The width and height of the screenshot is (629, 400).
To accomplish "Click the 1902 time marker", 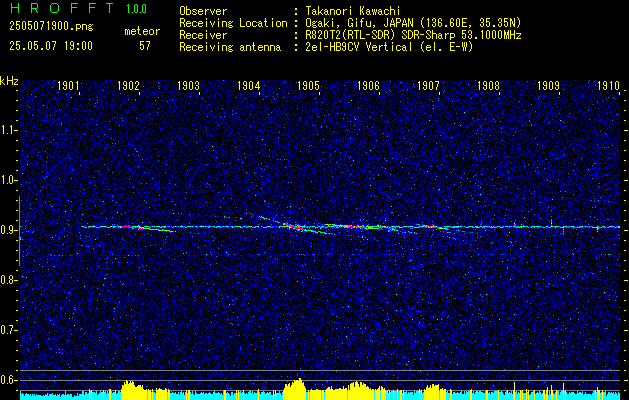I will coord(128,86).
